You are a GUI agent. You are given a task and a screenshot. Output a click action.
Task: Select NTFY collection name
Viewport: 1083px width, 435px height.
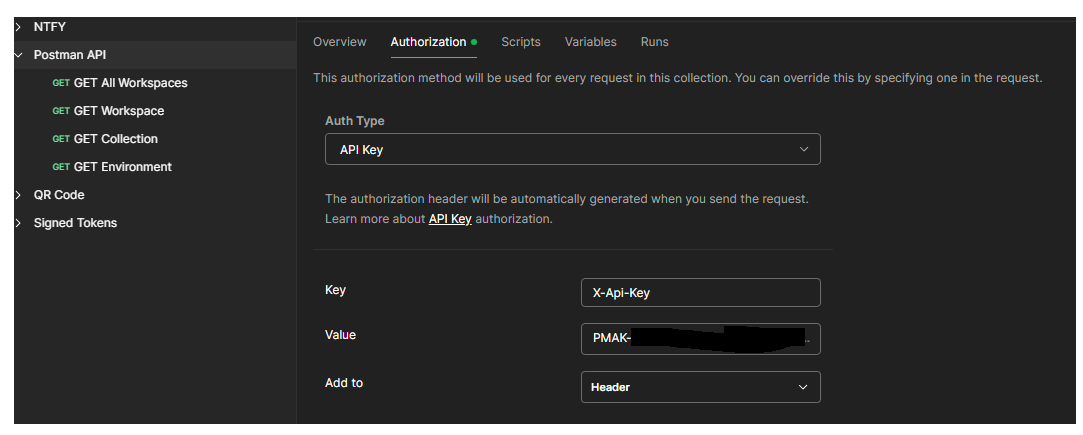tap(50, 27)
